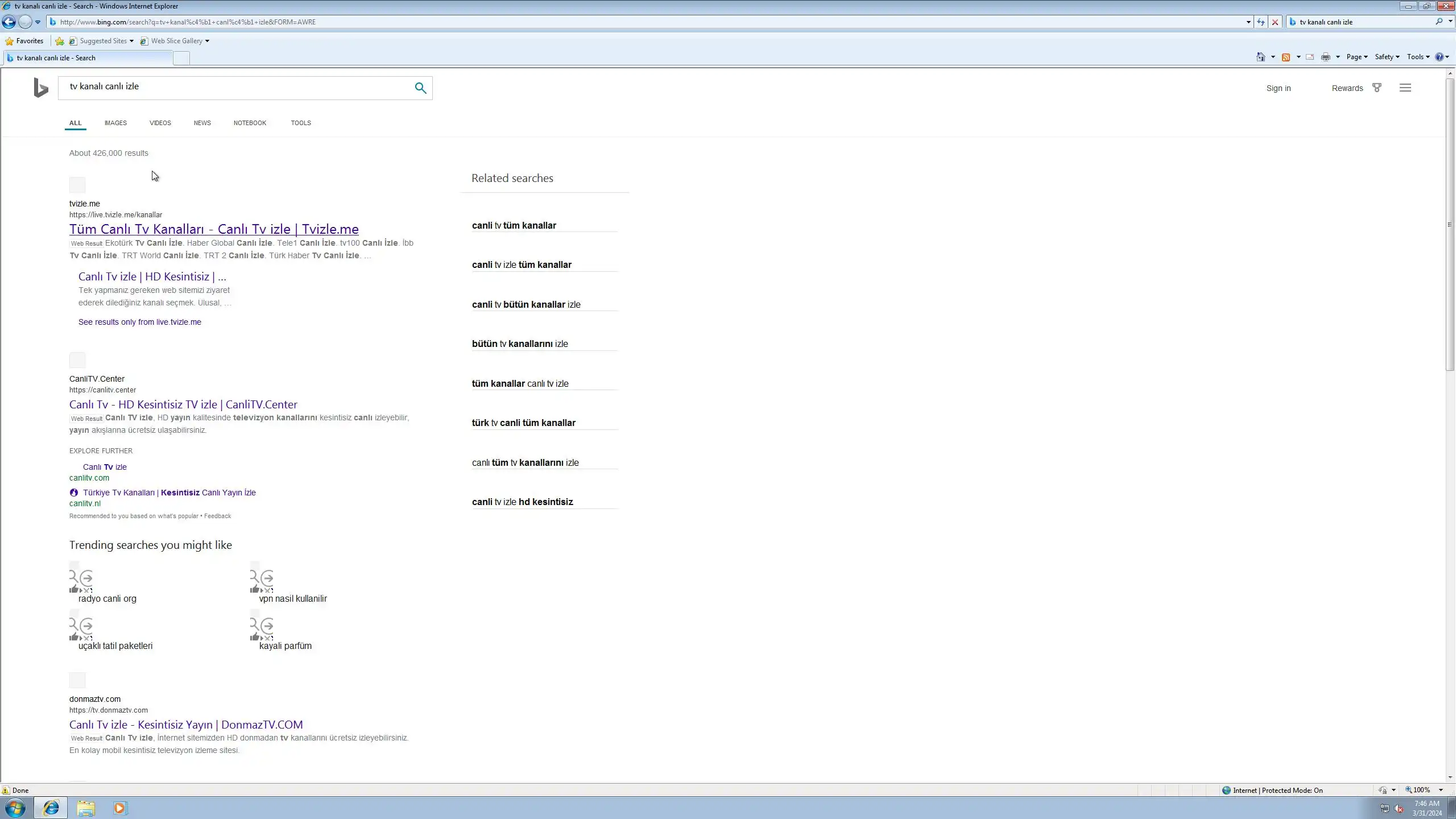Open the zoom level dropdown arrow

1441,790
